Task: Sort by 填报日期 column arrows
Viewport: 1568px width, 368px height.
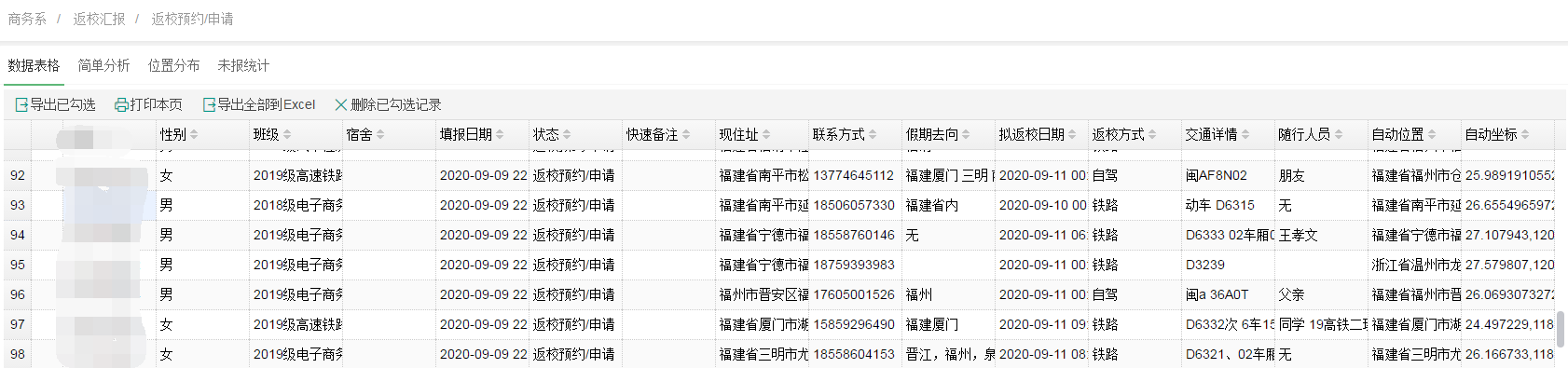Action: pyautogui.click(x=500, y=135)
